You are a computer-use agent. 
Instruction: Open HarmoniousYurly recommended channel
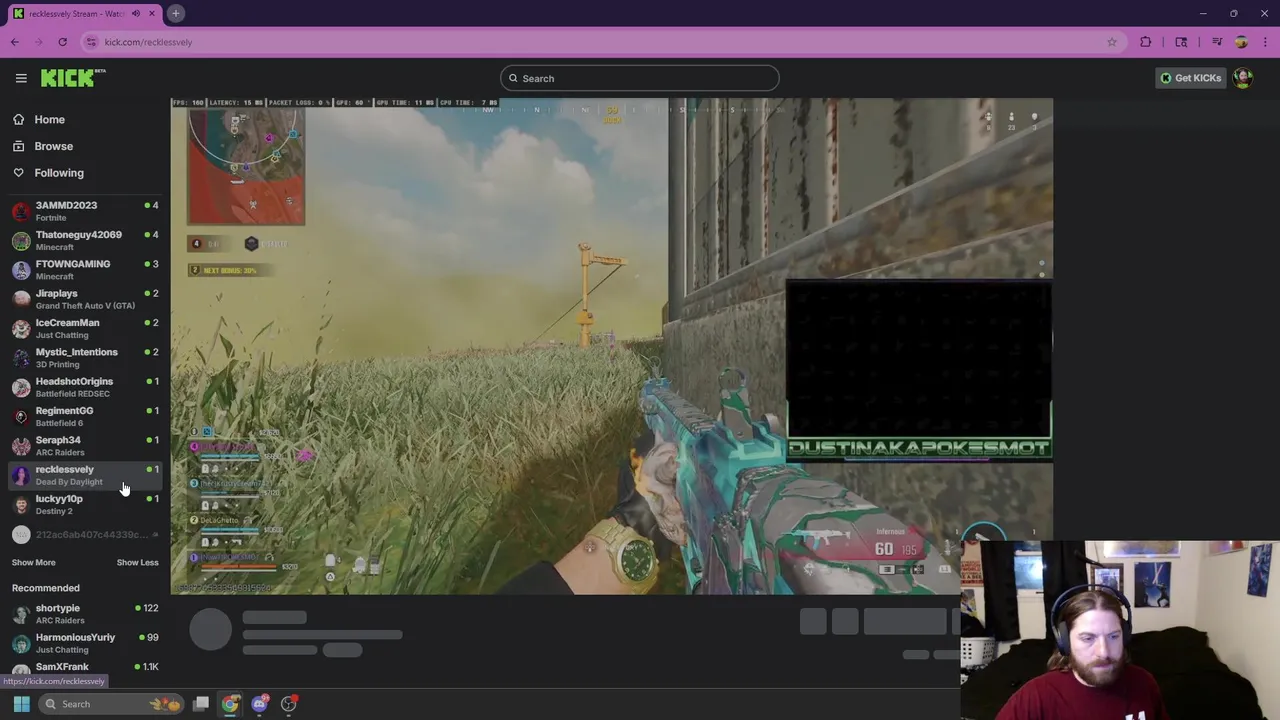pyautogui.click(x=85, y=643)
